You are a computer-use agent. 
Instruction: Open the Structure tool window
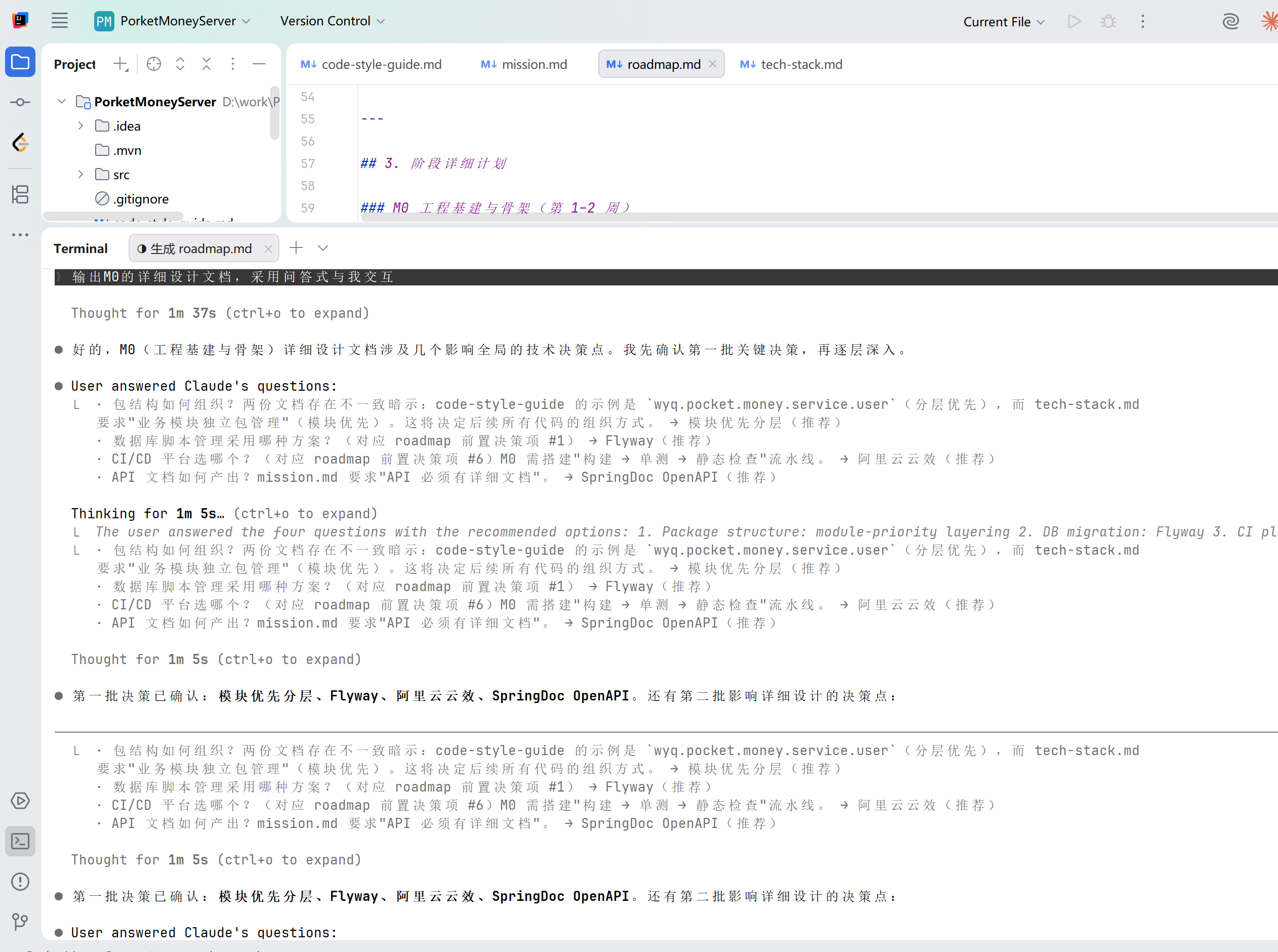click(20, 194)
